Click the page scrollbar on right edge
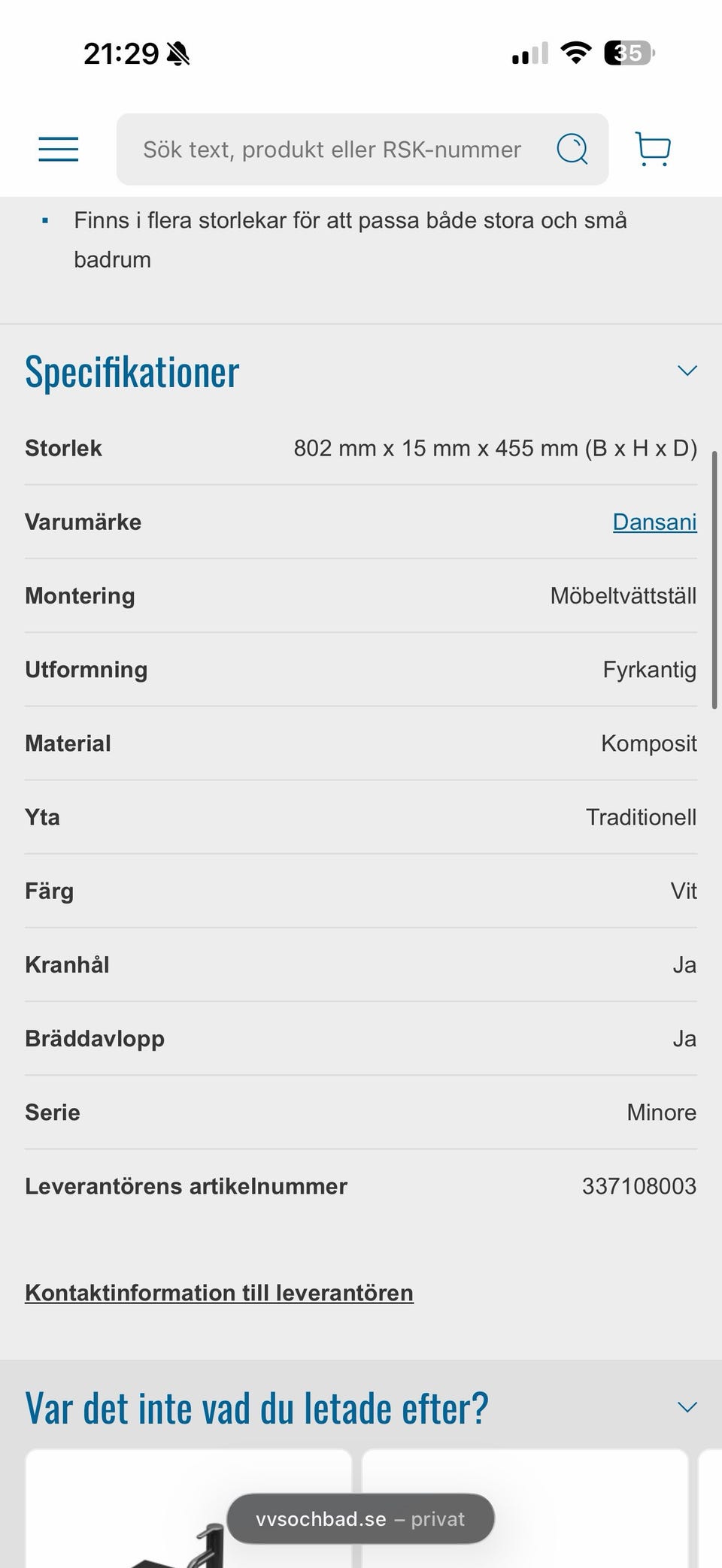This screenshot has width=722, height=1568. pyautogui.click(x=714, y=579)
